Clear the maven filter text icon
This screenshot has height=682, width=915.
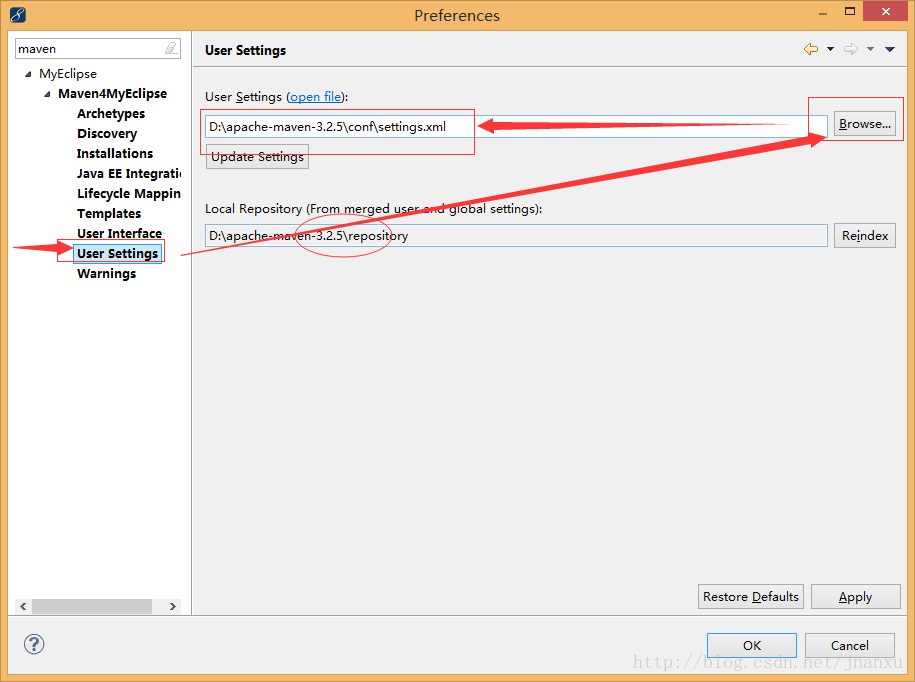[x=171, y=48]
